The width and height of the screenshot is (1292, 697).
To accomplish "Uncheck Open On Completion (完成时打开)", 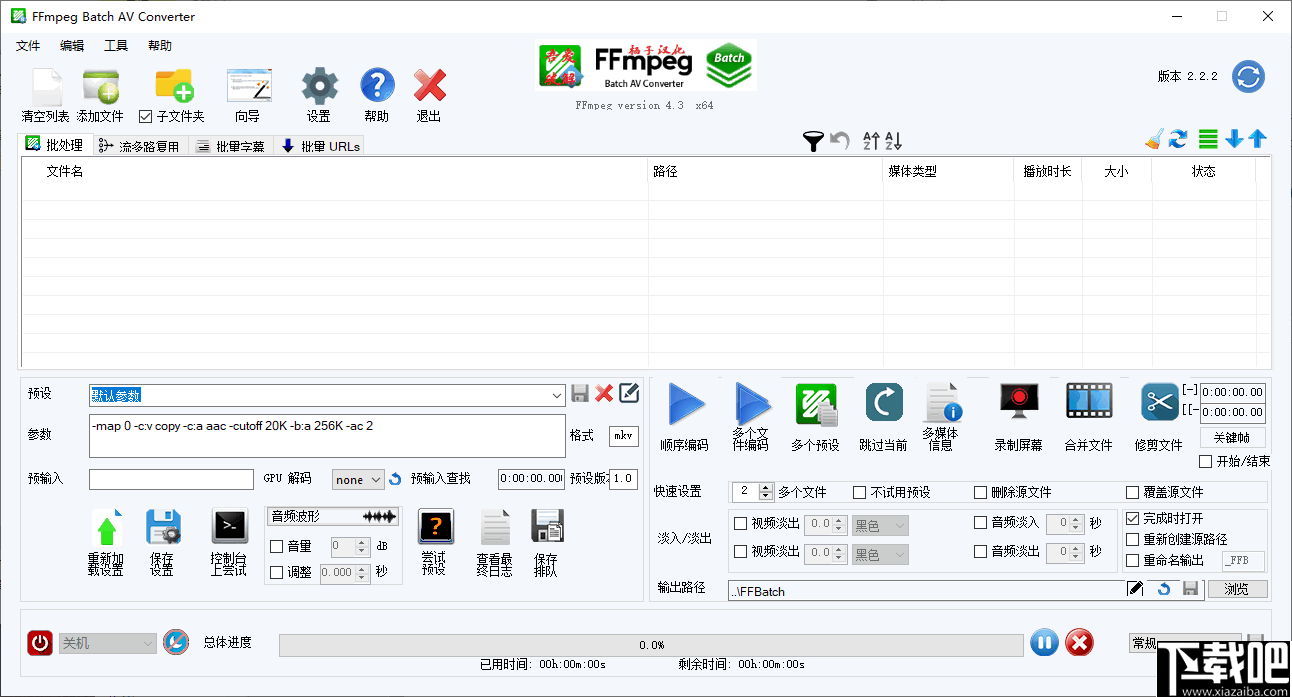I will click(1132, 519).
